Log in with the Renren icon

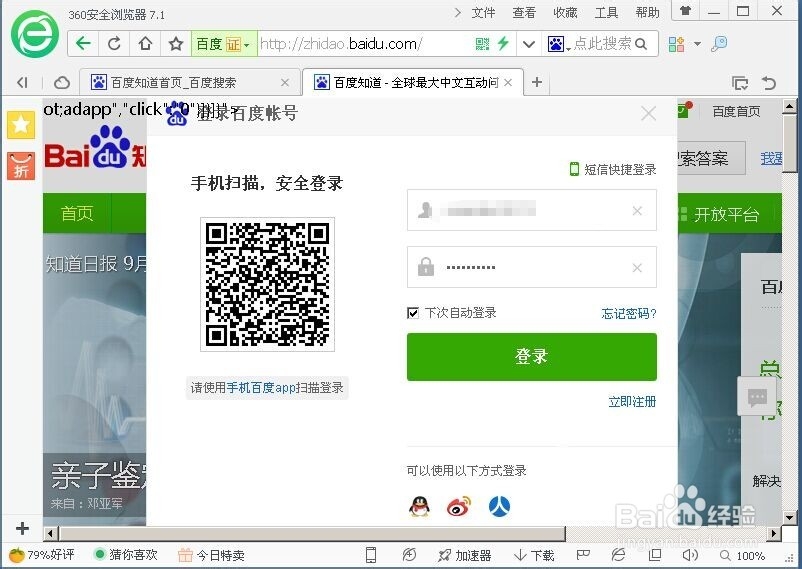[499, 506]
